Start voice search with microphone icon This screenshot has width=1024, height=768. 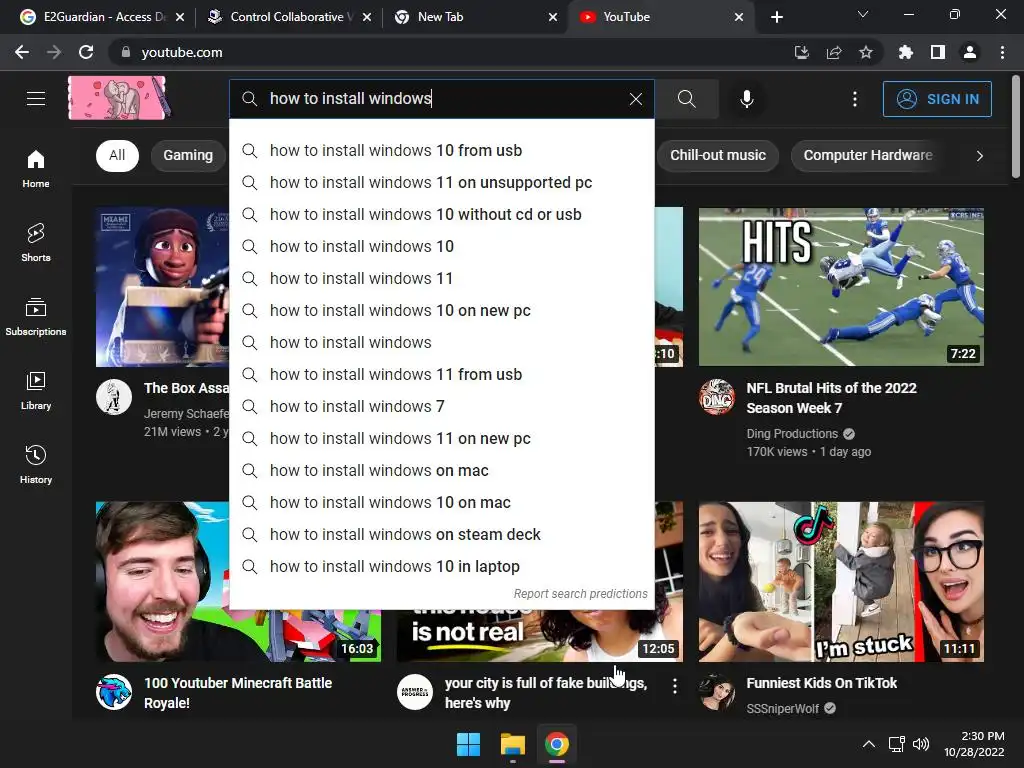point(746,99)
